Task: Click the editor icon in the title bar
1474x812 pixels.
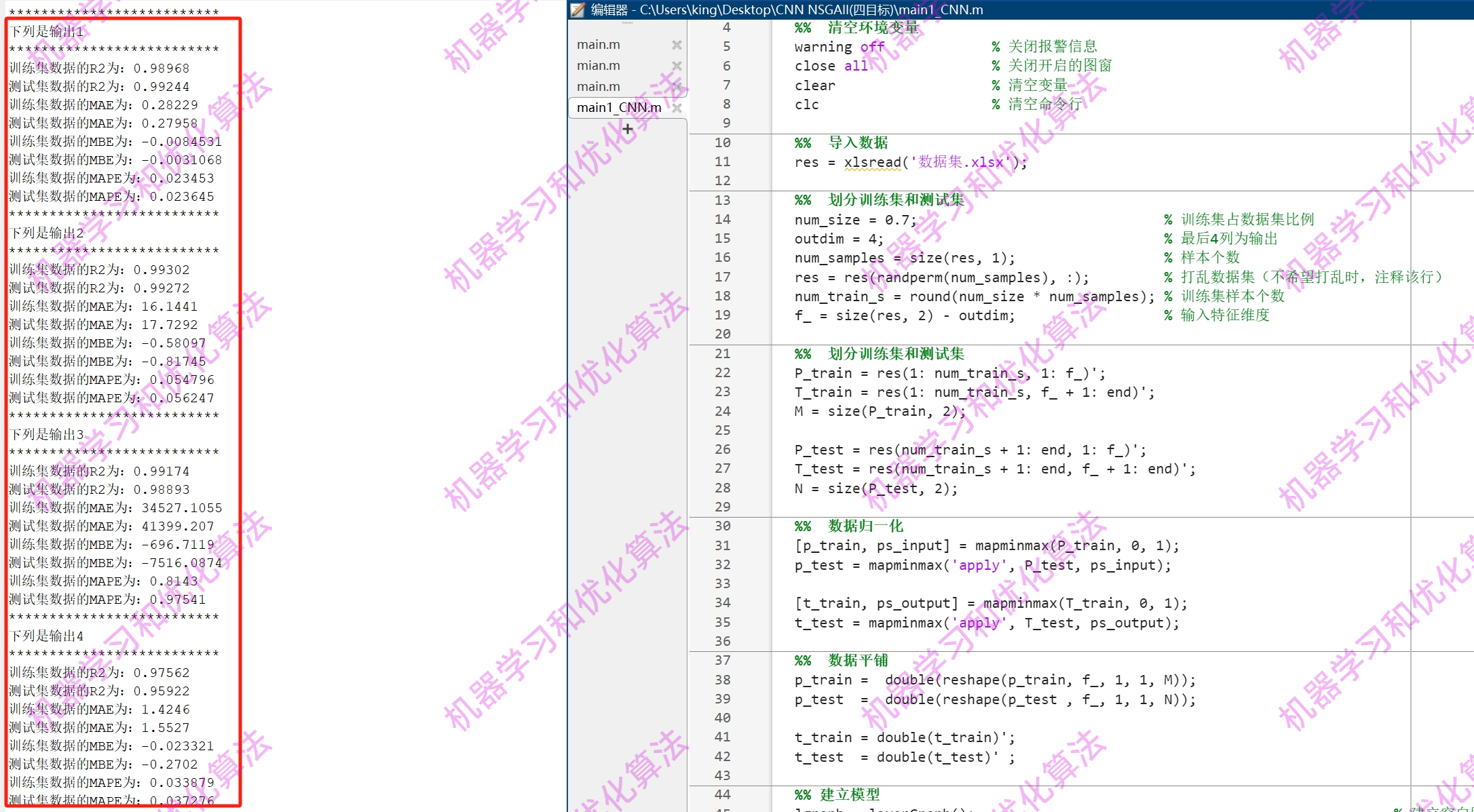Action: 578,9
